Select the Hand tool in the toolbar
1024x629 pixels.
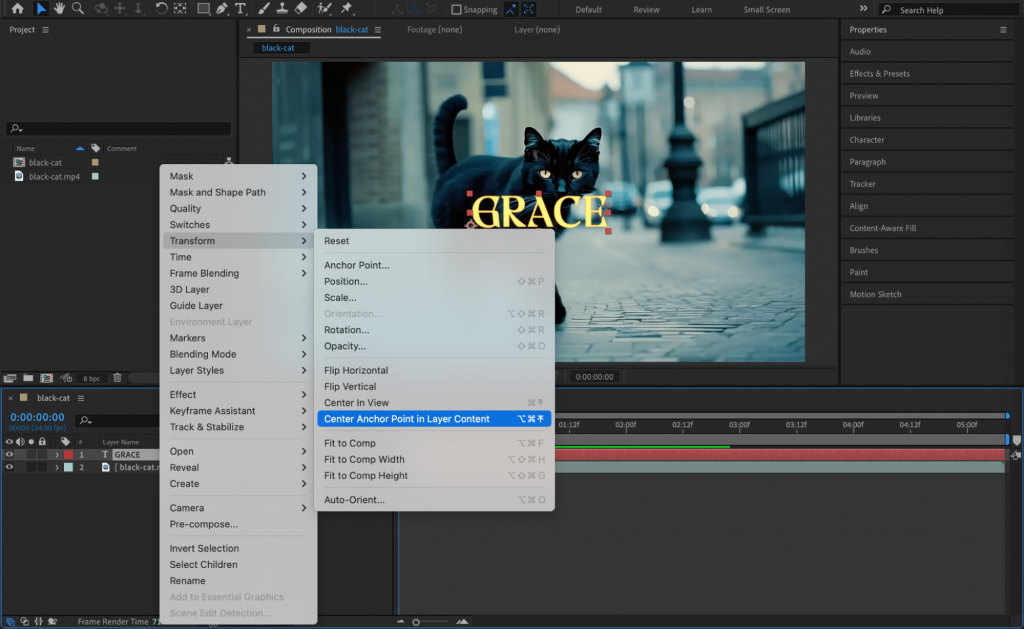pos(59,9)
